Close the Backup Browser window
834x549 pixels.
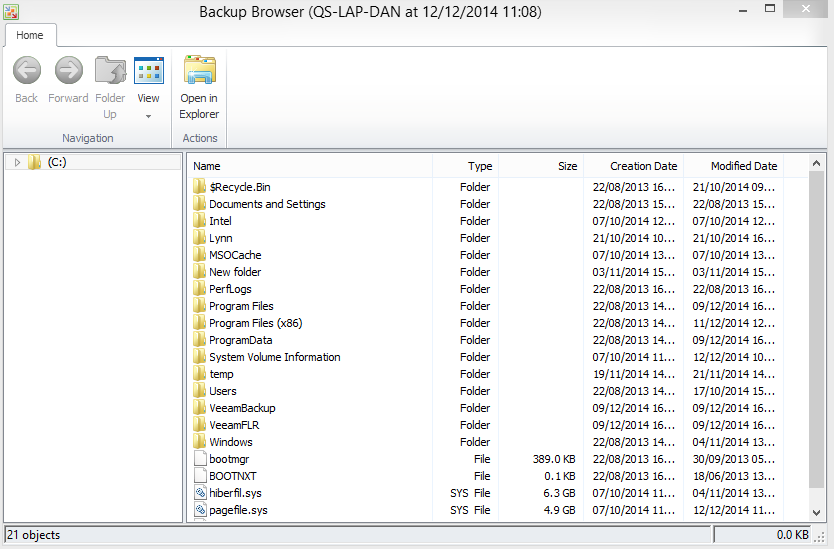pyautogui.click(x=805, y=9)
